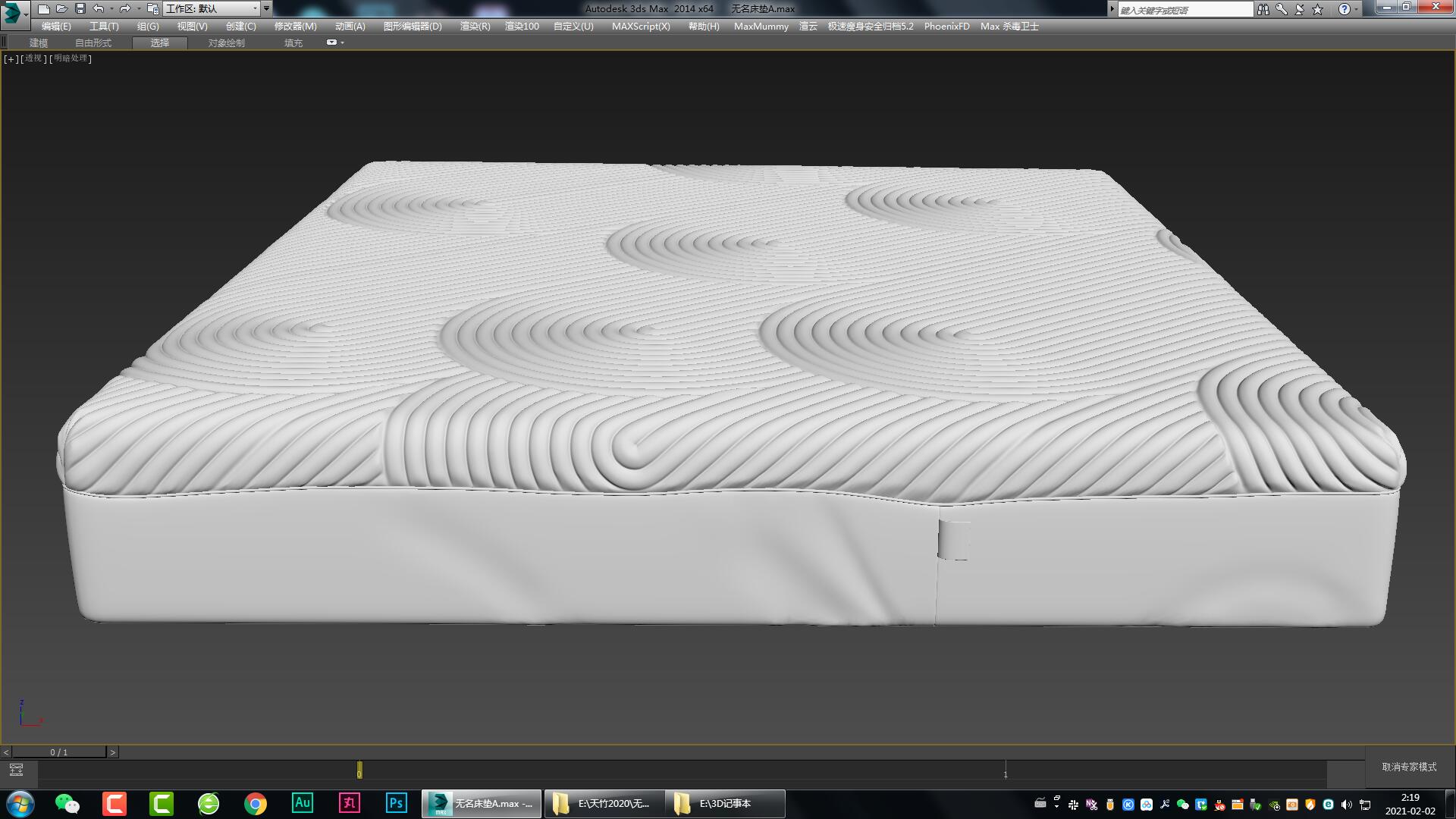Click the Undo icon

(97, 8)
